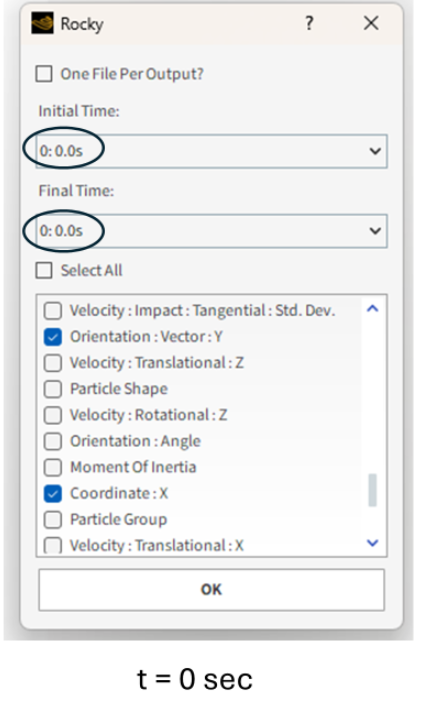Enable the Particle Shape checkbox
The width and height of the screenshot is (428, 702).
[53, 389]
